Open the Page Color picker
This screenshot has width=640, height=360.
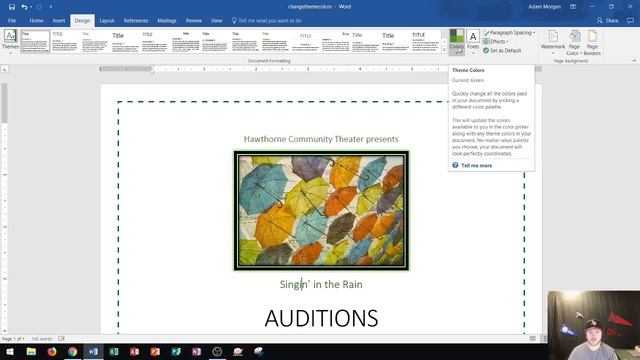574,42
